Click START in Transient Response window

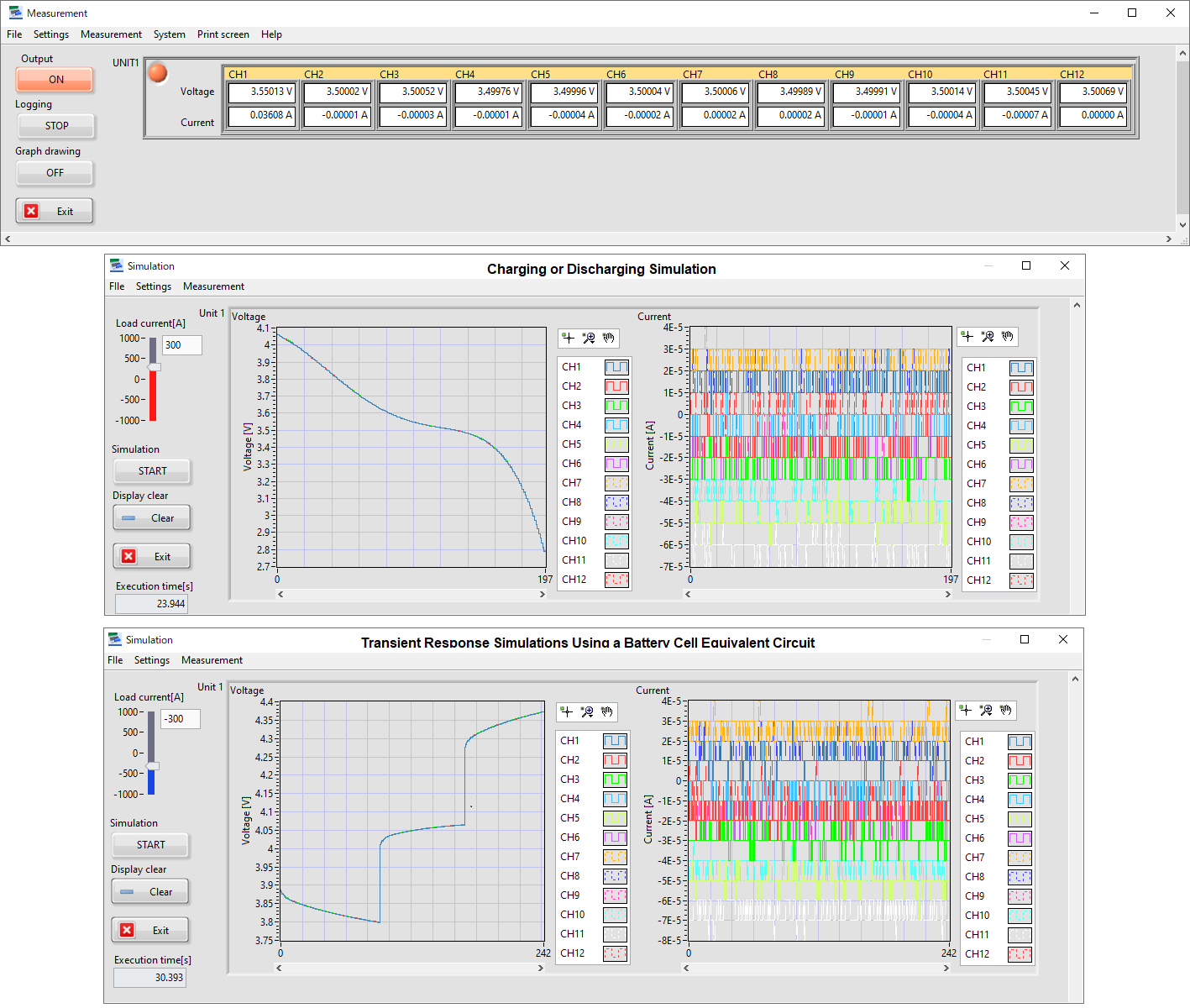[150, 845]
